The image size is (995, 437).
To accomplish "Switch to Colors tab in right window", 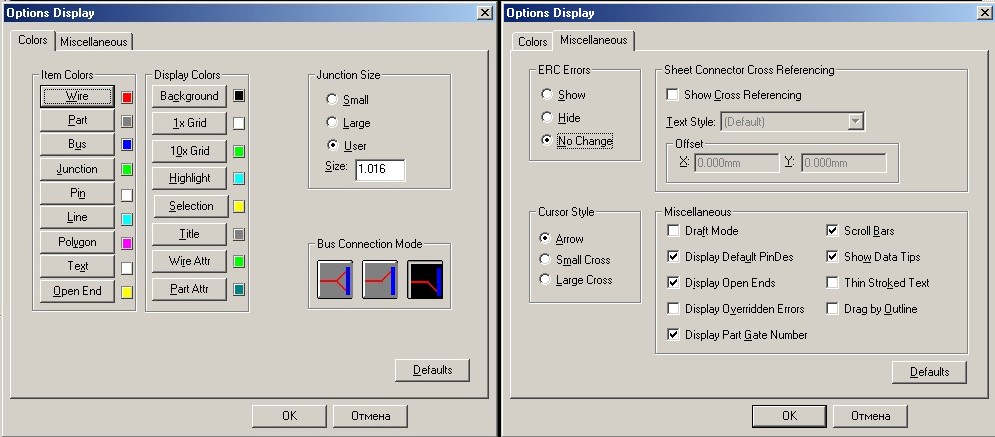I will tap(532, 42).
